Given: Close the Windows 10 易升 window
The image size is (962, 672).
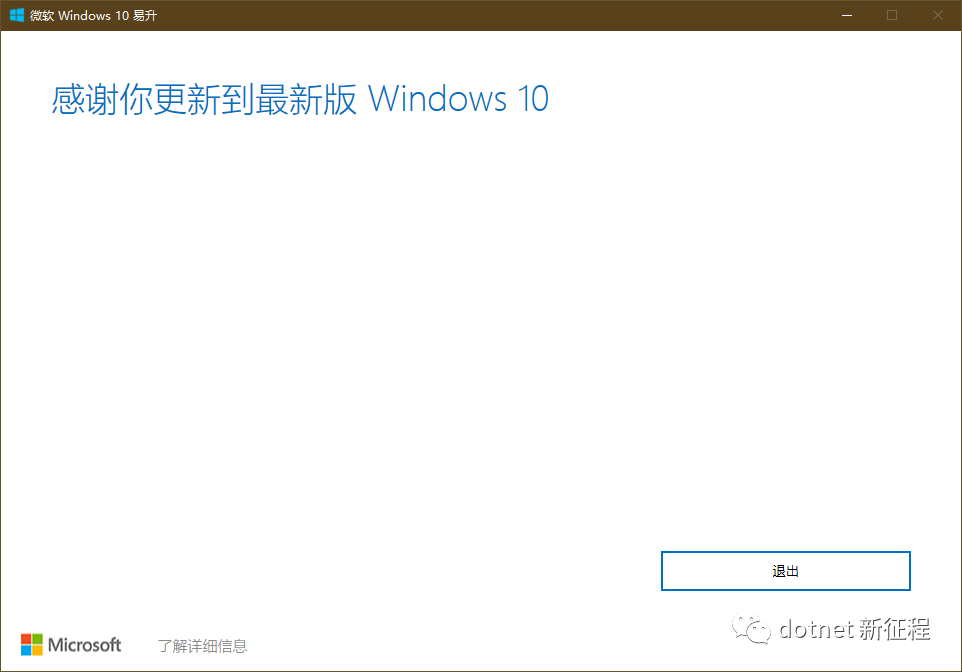Looking at the screenshot, I should tap(938, 15).
